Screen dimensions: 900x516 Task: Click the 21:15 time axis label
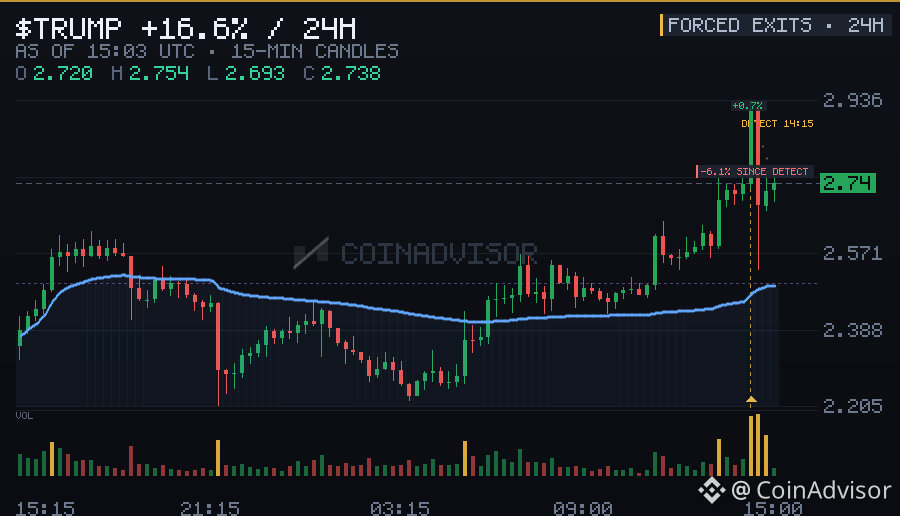click(210, 509)
